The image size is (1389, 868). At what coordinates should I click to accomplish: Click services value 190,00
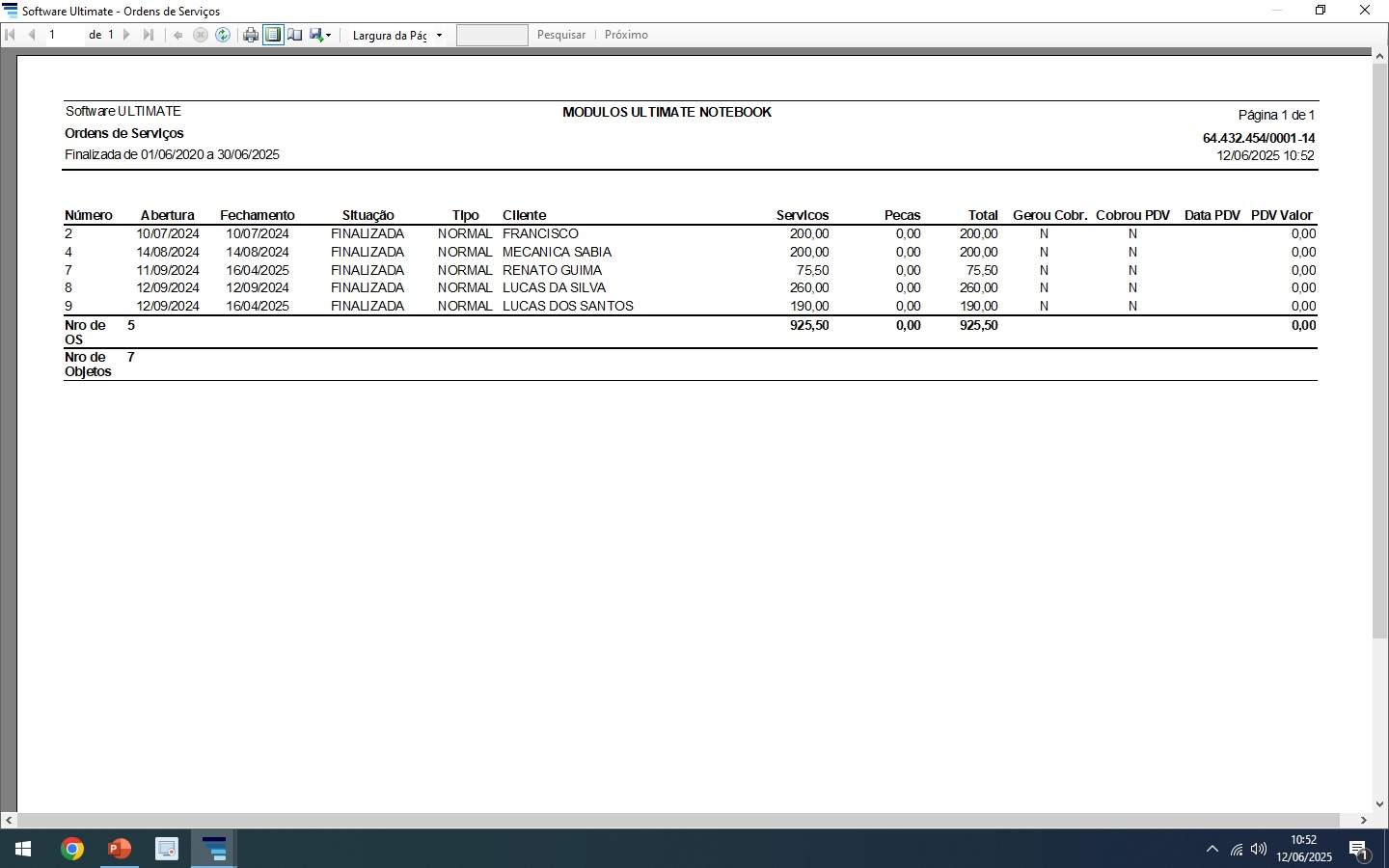coord(809,306)
